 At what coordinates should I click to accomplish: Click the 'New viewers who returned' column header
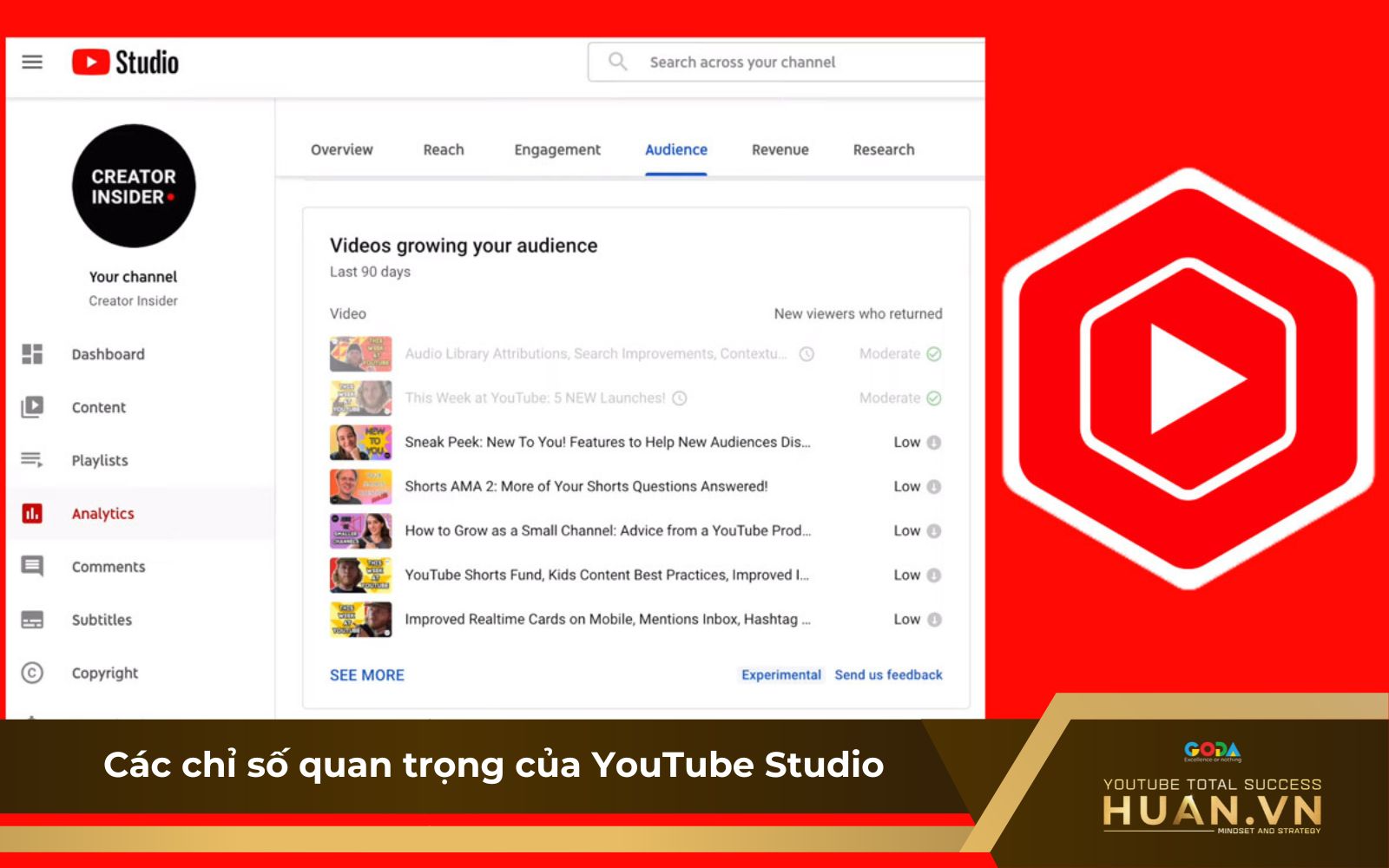tap(858, 314)
